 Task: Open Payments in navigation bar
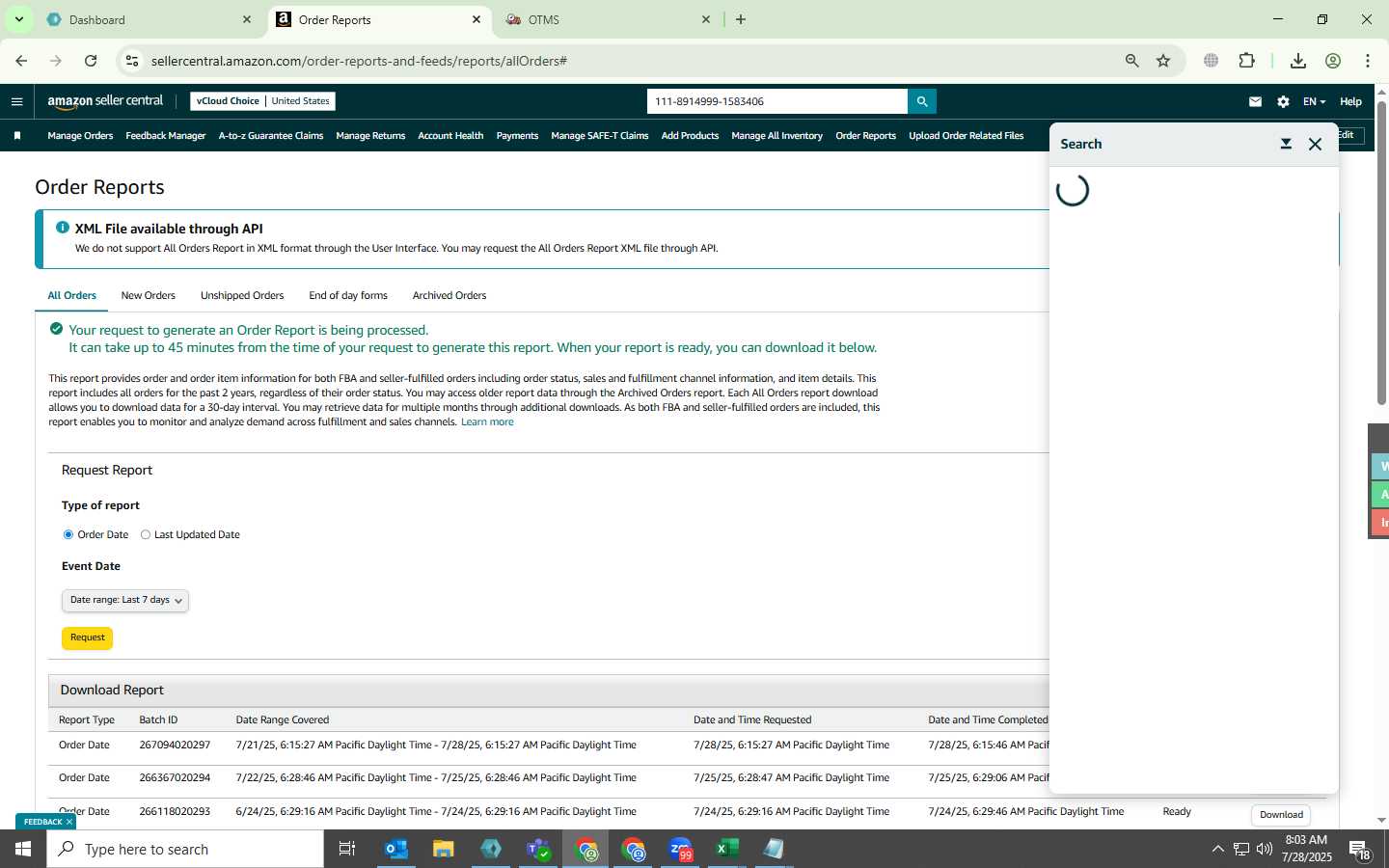click(517, 136)
